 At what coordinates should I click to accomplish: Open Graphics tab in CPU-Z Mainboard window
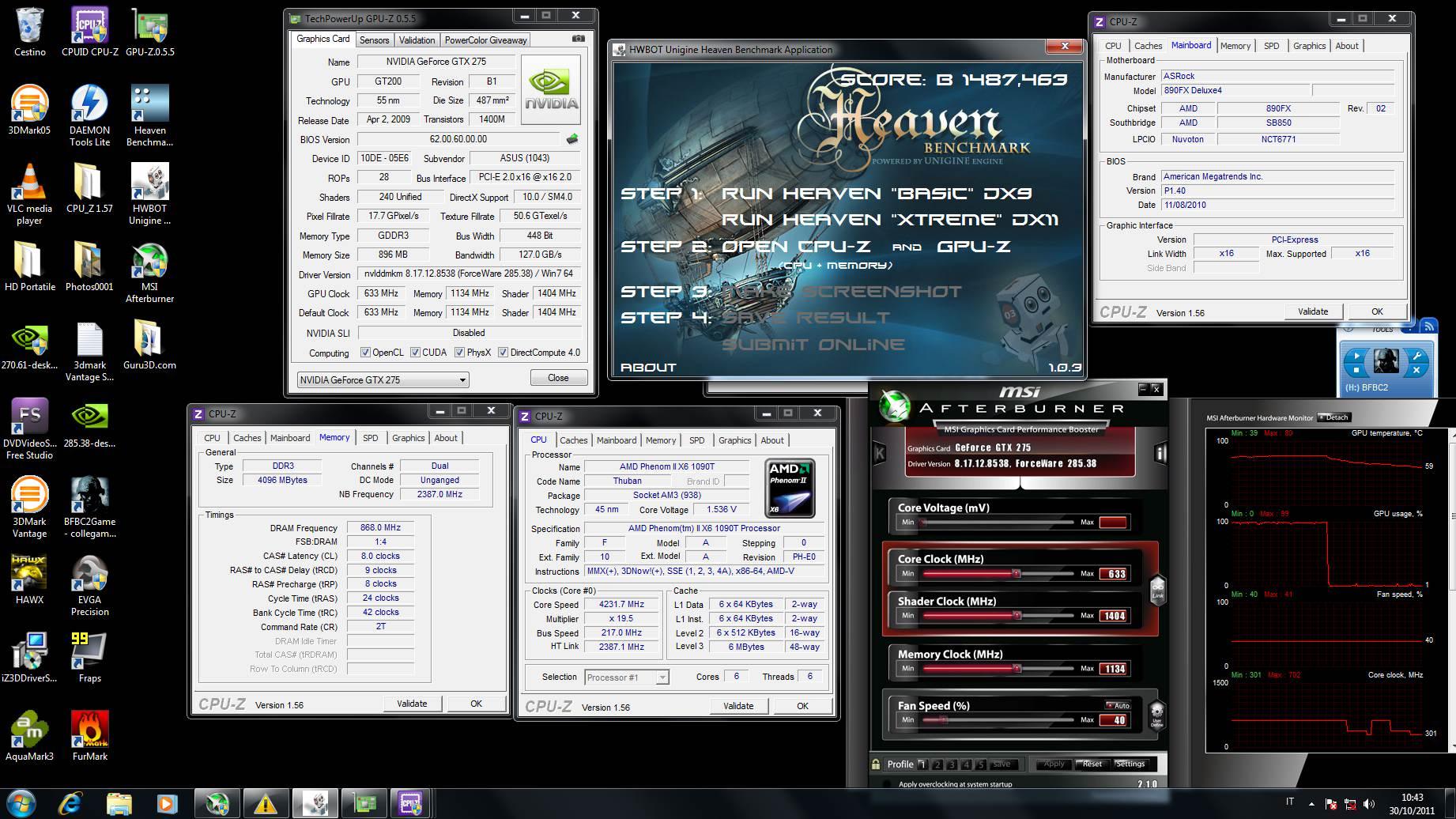[1309, 46]
